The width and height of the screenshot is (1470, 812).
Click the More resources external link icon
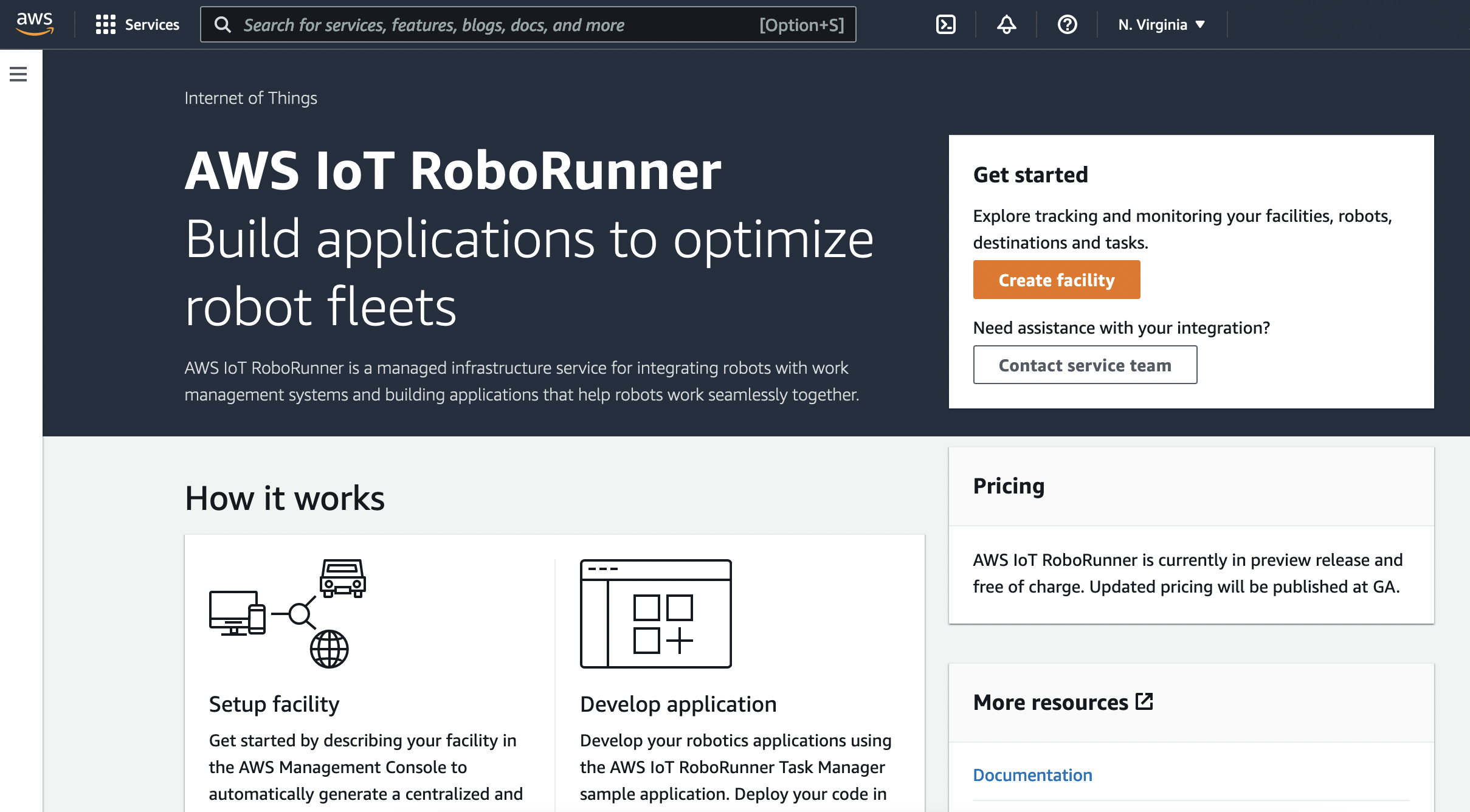point(1144,701)
